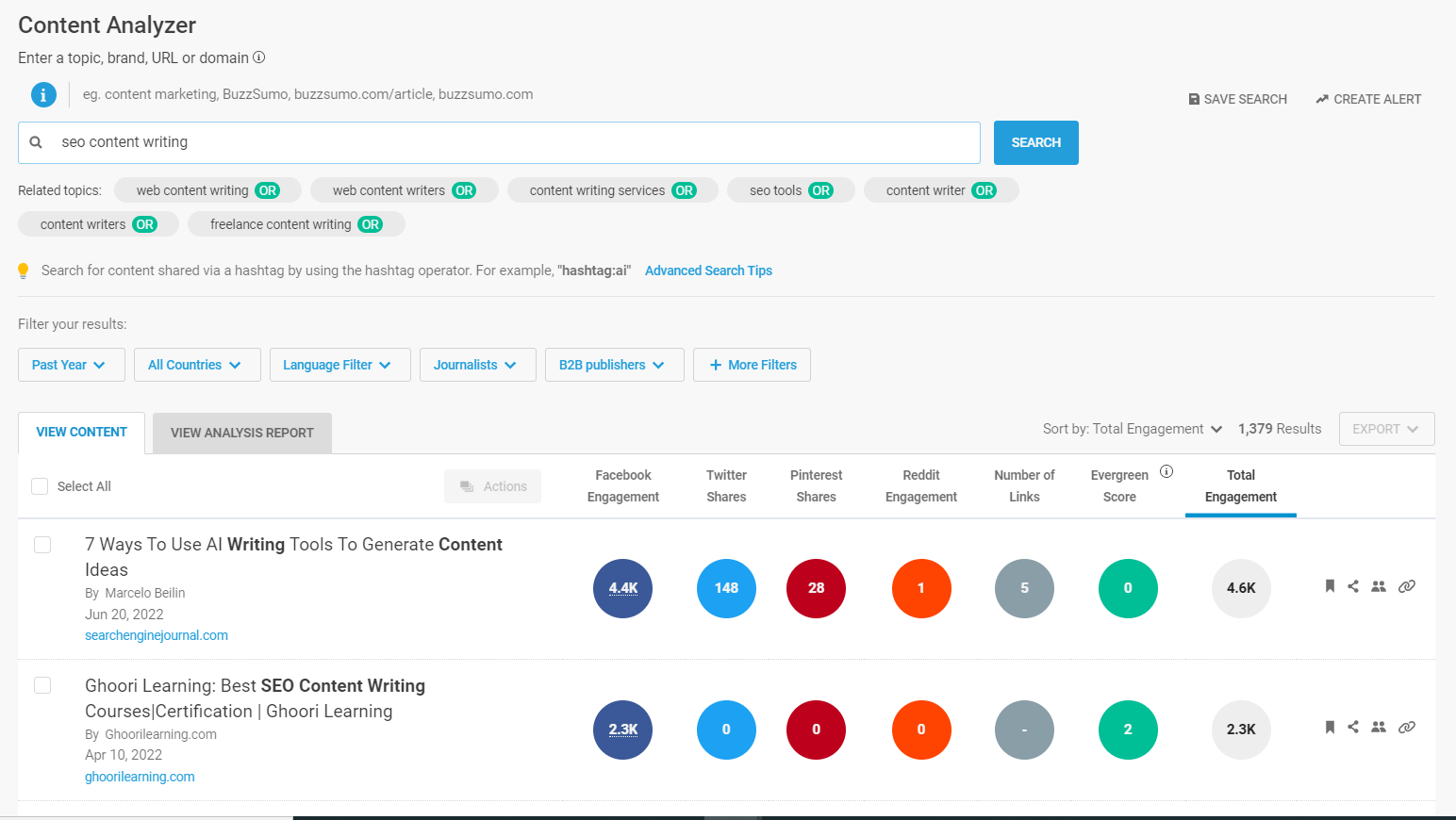
Task: Open the Sort by Total Engagement dropdown
Action: coord(1132,429)
